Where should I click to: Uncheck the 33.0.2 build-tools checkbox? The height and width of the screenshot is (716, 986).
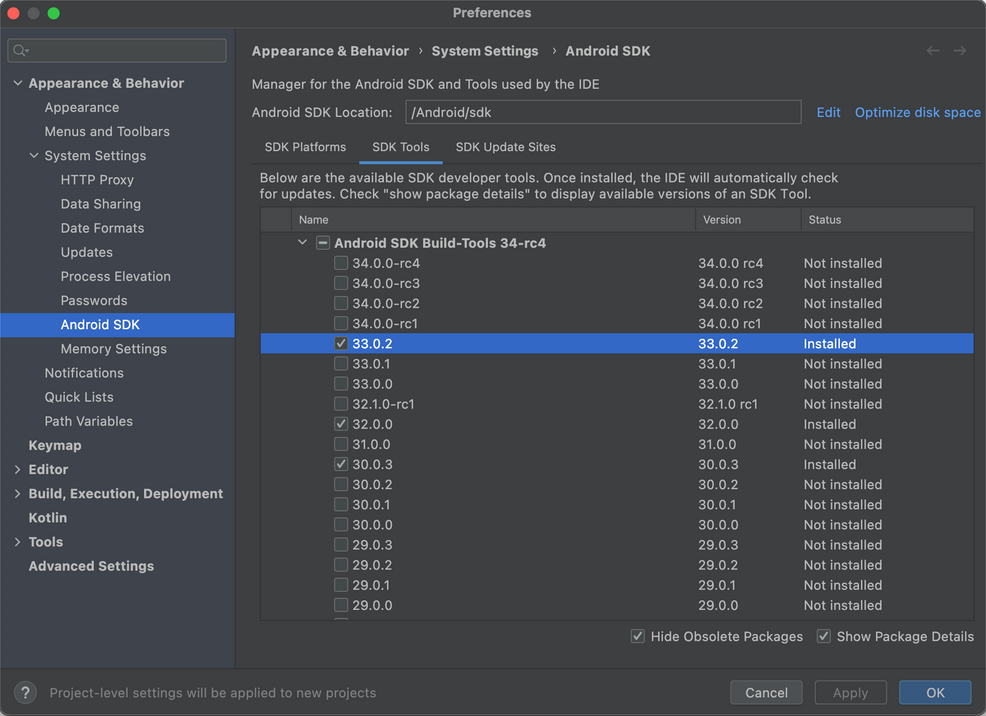coord(341,343)
